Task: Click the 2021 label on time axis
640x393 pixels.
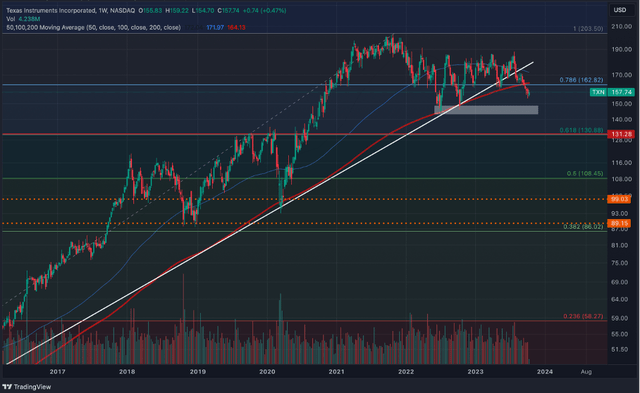Action: (x=336, y=372)
